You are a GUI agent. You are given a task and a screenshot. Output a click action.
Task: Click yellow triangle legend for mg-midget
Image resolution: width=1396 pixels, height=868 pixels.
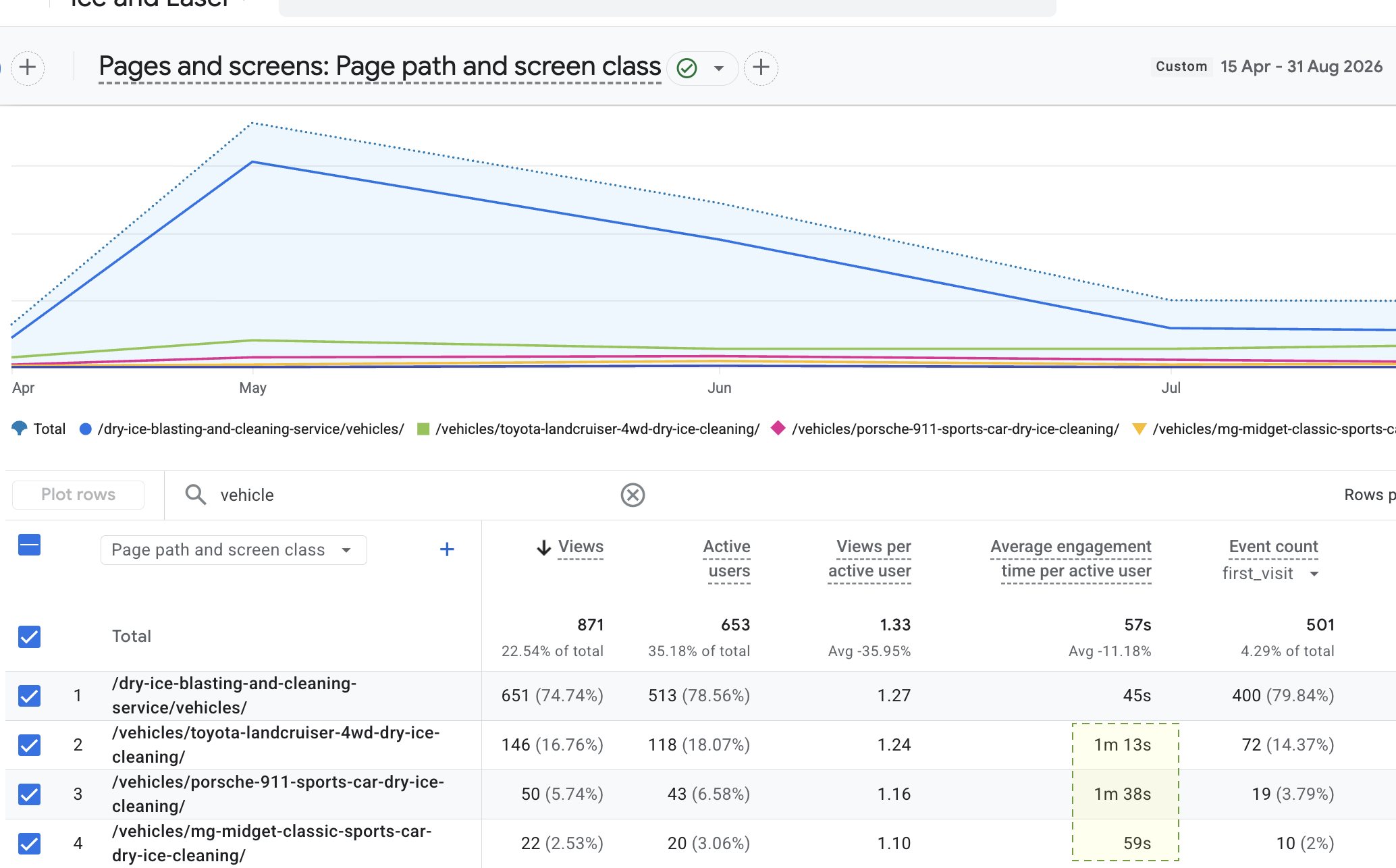(x=1139, y=429)
